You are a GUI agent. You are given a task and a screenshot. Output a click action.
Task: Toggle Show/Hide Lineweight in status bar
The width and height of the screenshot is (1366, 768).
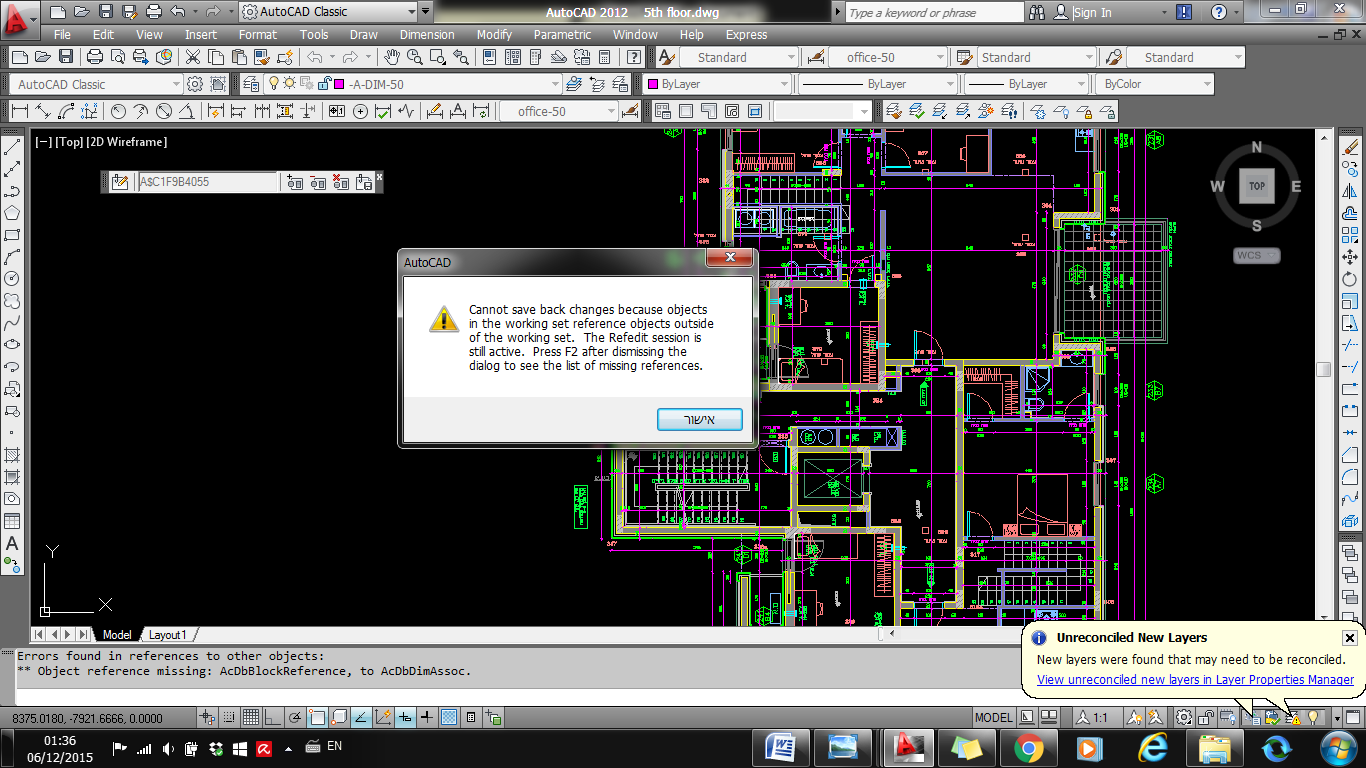click(x=427, y=717)
